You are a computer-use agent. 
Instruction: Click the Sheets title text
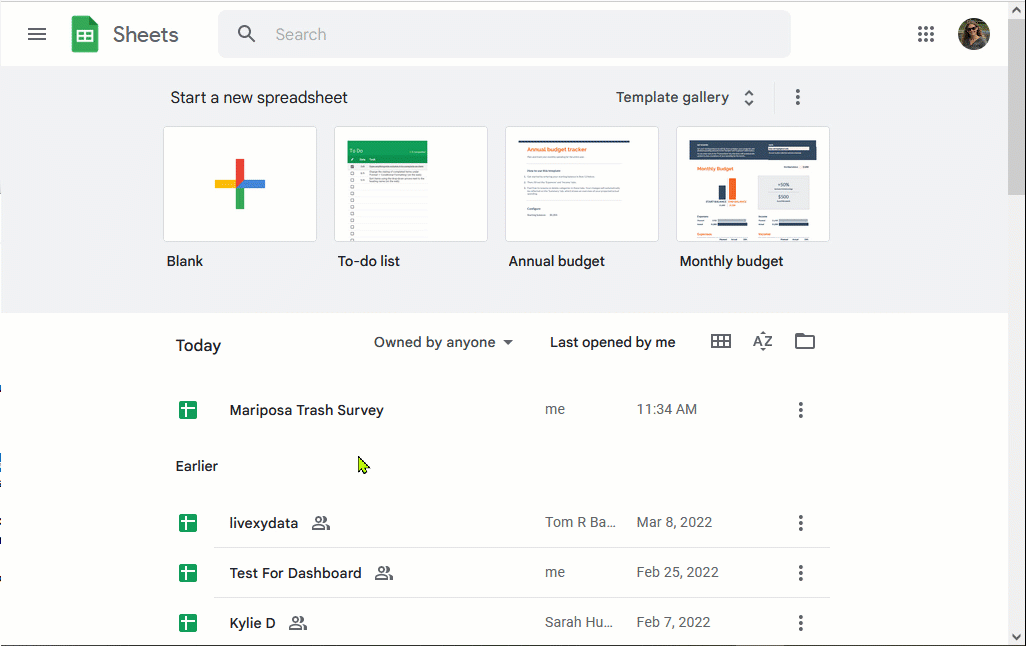145,34
